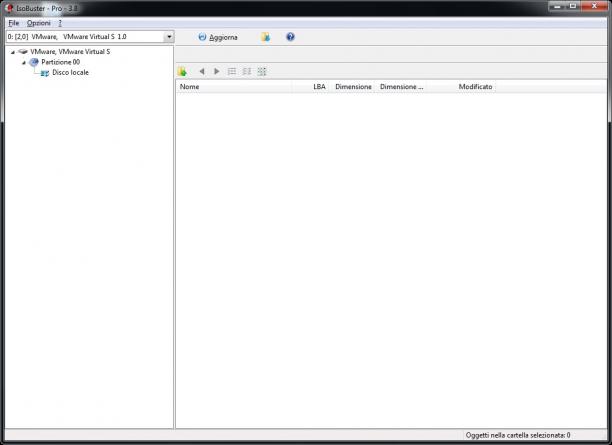Viewport: 612px width, 445px height.
Task: Sort by the Dimensione ... column header
Action: [402, 87]
